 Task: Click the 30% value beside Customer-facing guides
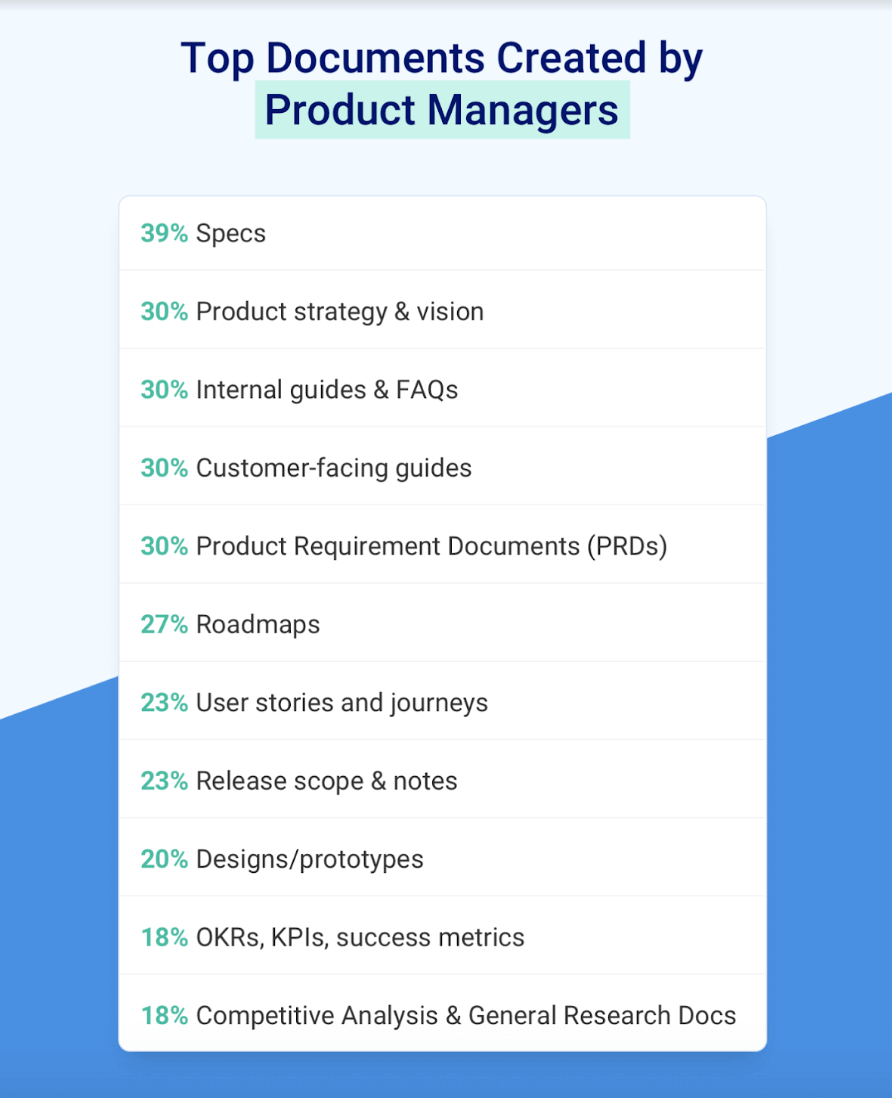coord(164,468)
